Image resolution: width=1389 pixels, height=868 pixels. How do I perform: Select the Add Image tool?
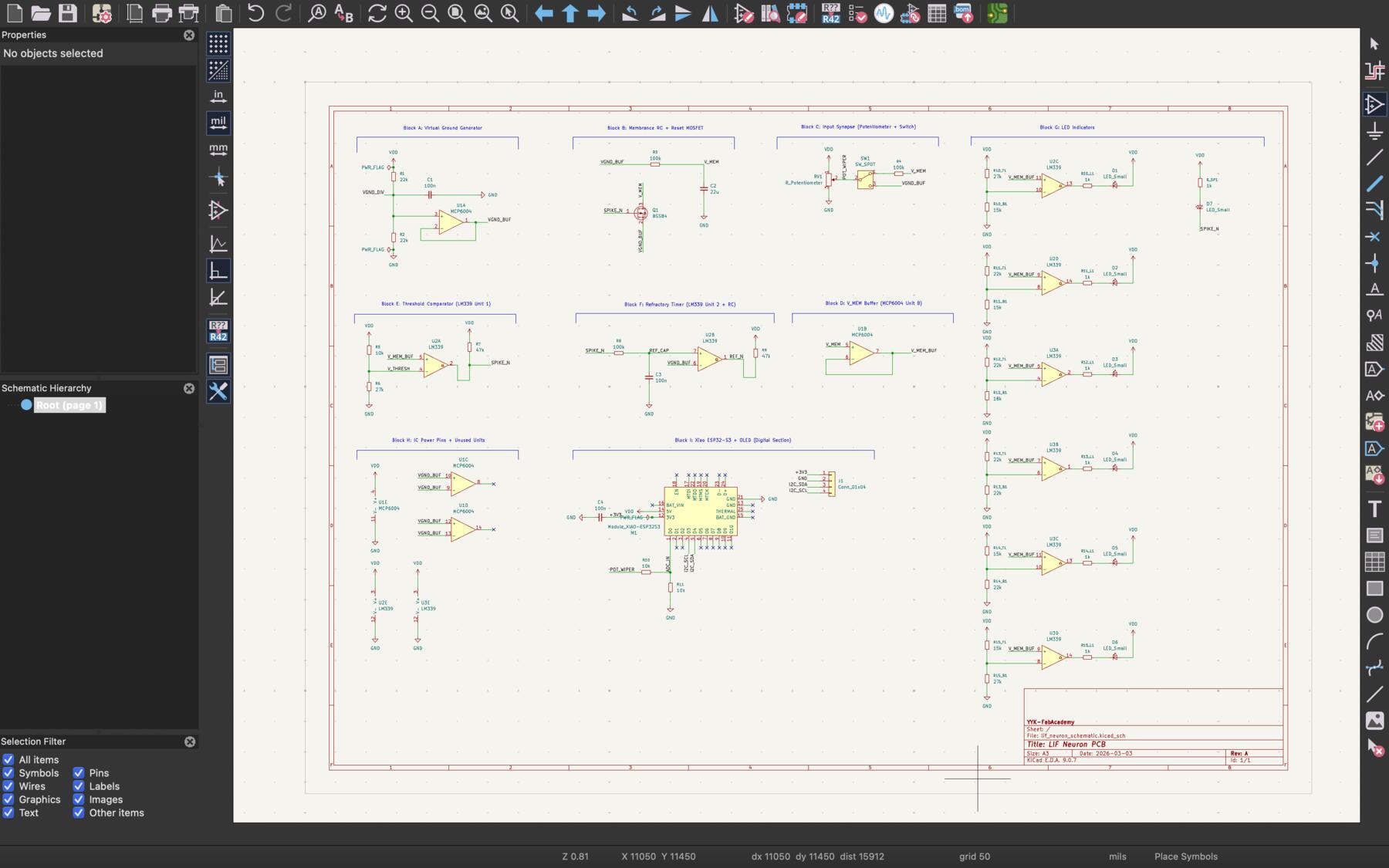(1375, 721)
